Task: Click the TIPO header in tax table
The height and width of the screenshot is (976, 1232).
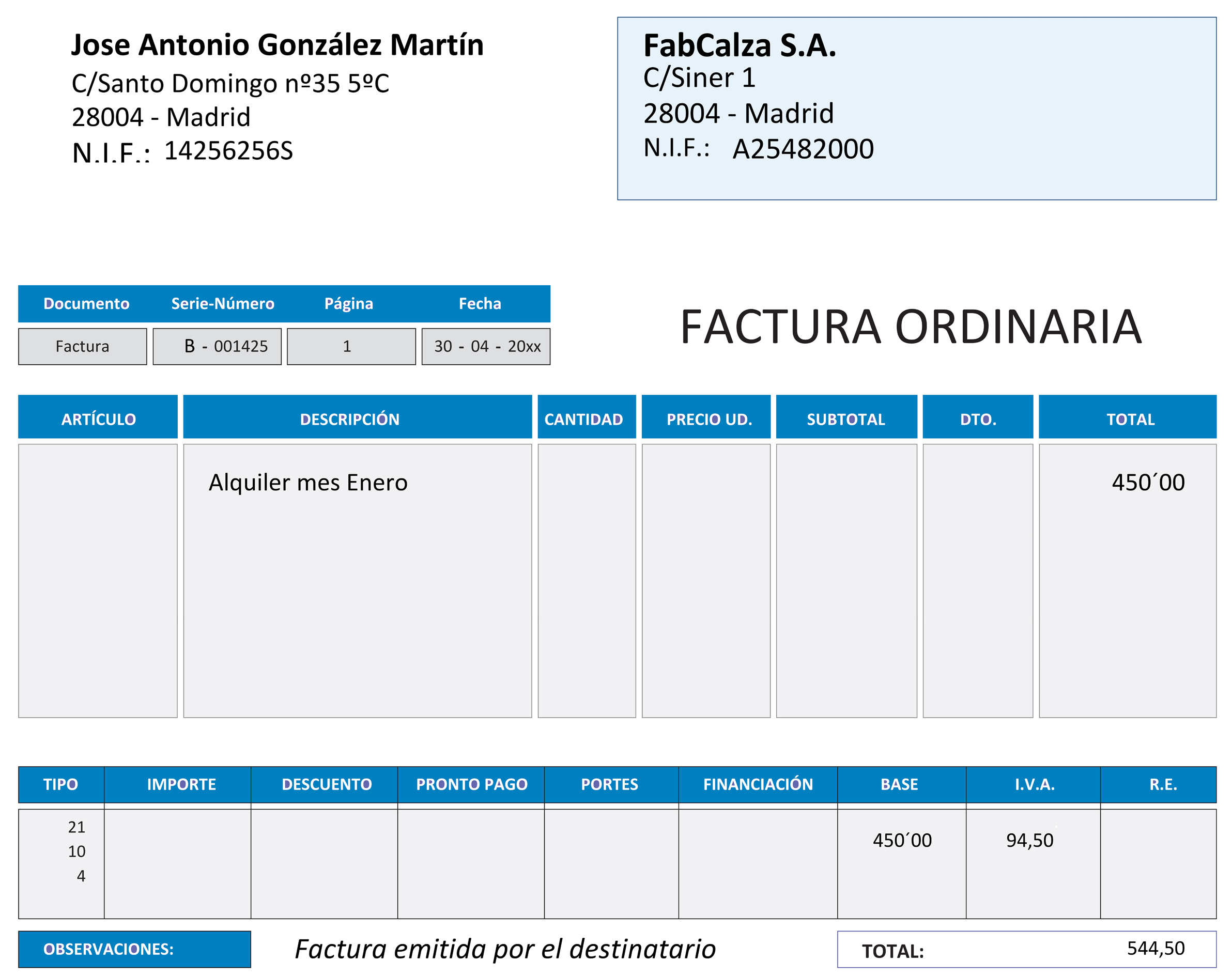Action: click(x=61, y=784)
